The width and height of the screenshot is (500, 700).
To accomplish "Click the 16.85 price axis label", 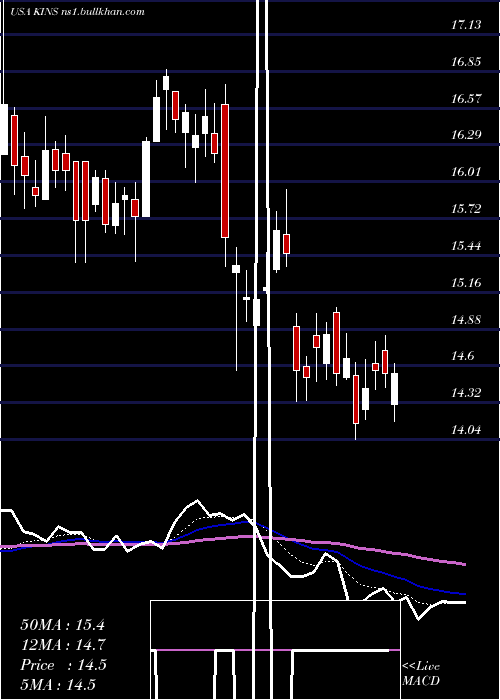I will tap(466, 62).
